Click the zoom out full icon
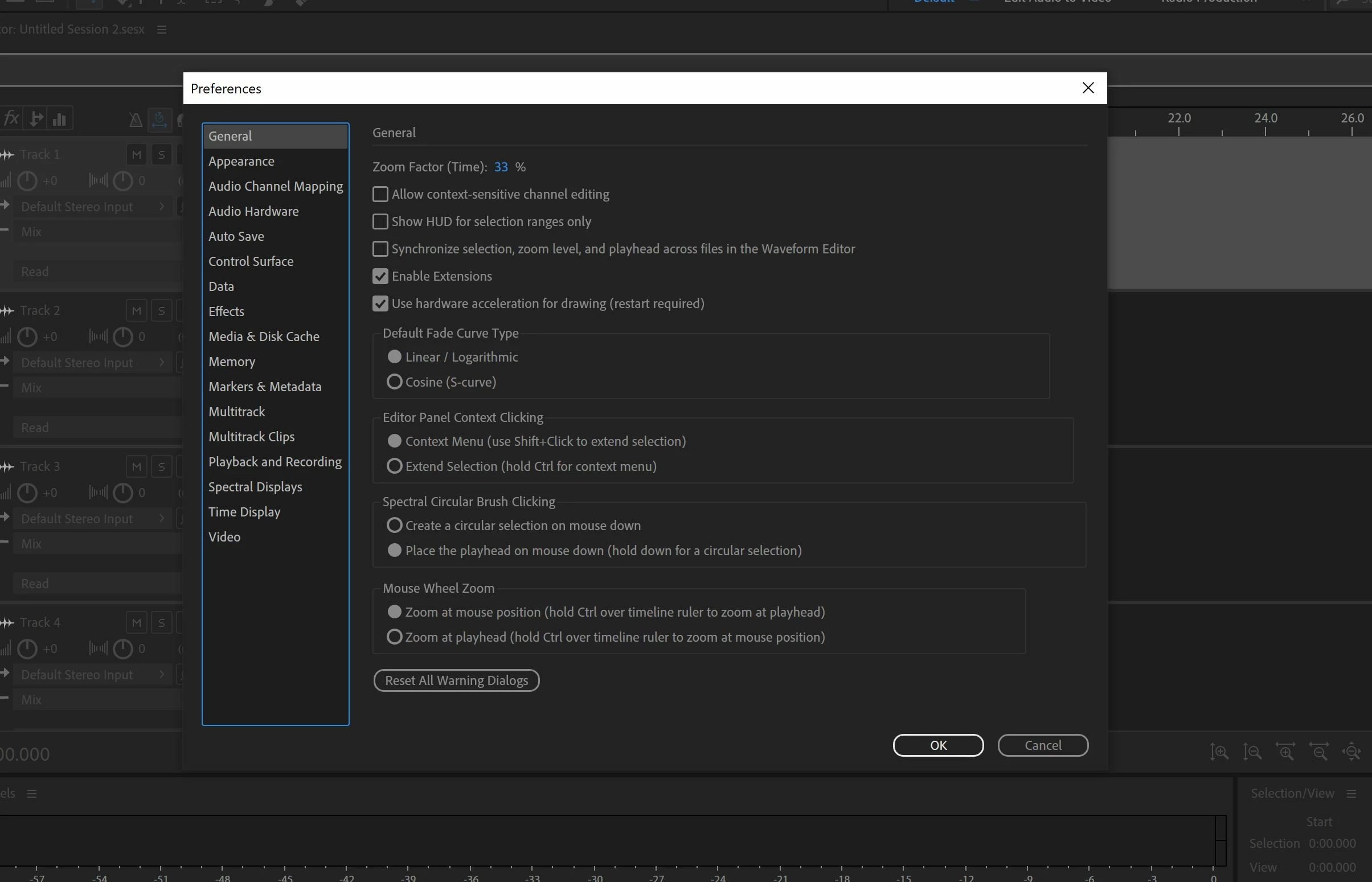This screenshot has height=882, width=1372. [x=1352, y=752]
